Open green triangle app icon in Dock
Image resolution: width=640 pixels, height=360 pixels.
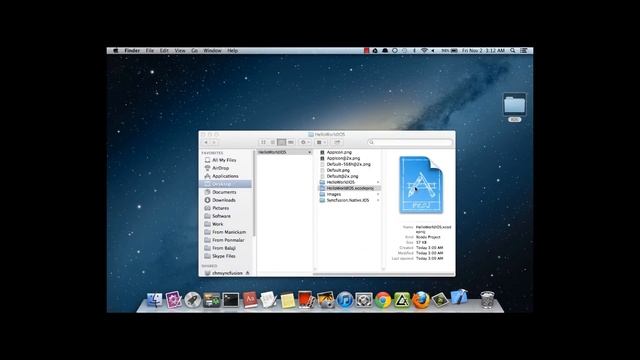[402, 300]
